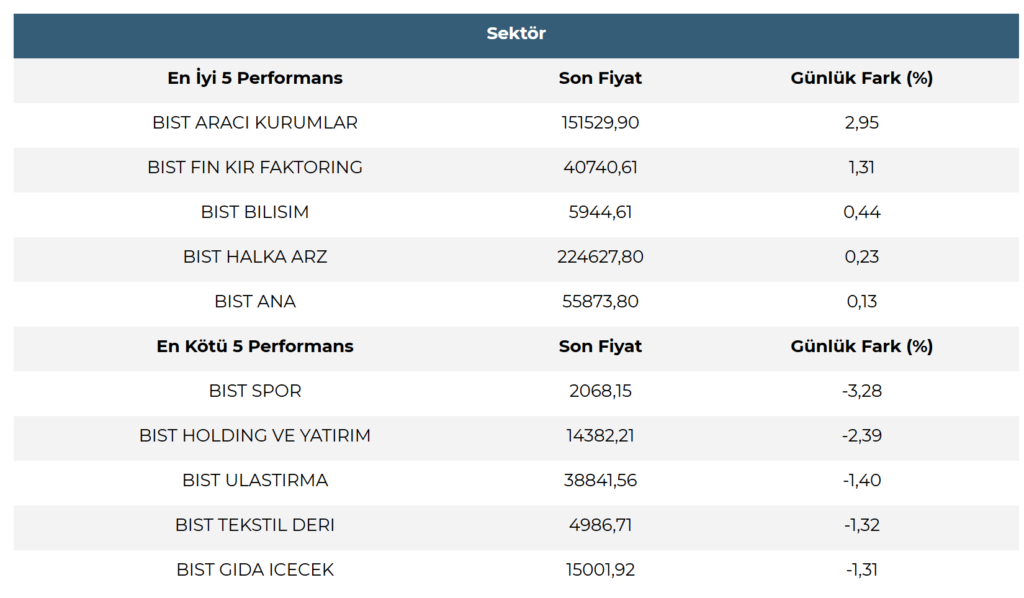
Task: Select the -3,28 daily change cell
Action: (861, 391)
